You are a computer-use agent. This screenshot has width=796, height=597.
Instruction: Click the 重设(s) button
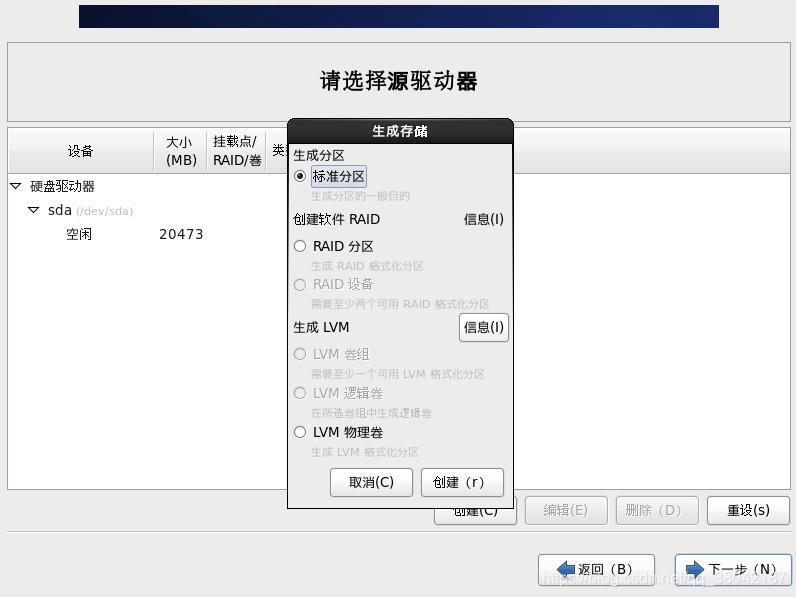click(748, 510)
